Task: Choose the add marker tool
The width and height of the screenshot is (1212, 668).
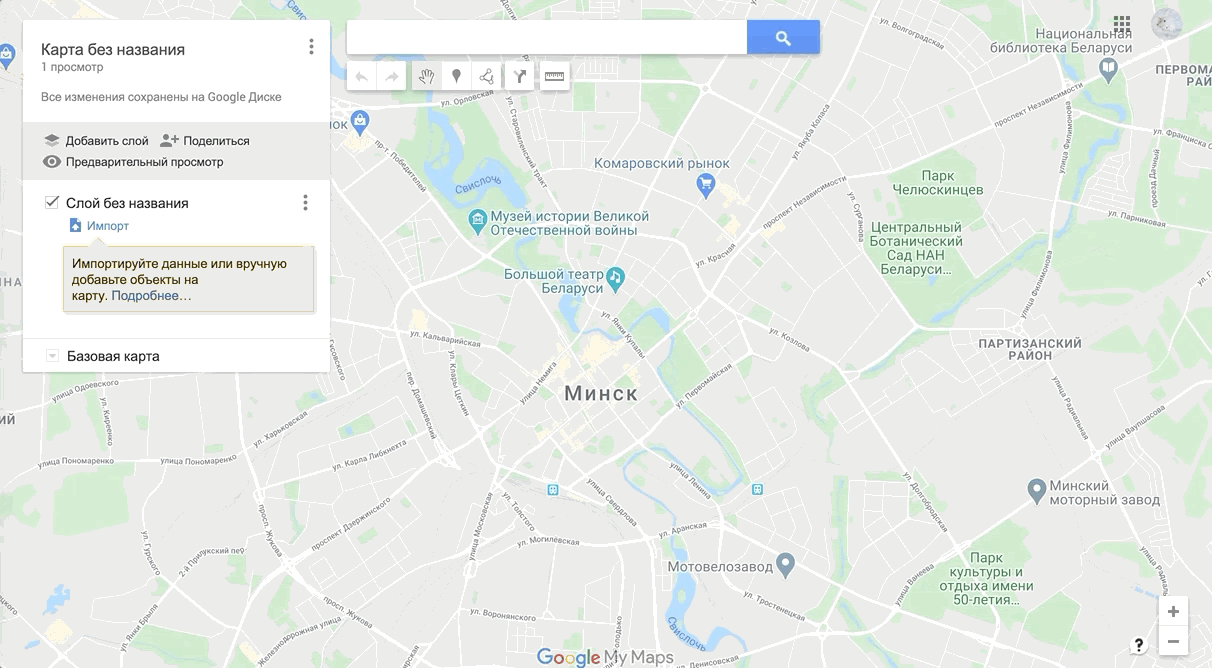Action: click(x=456, y=76)
